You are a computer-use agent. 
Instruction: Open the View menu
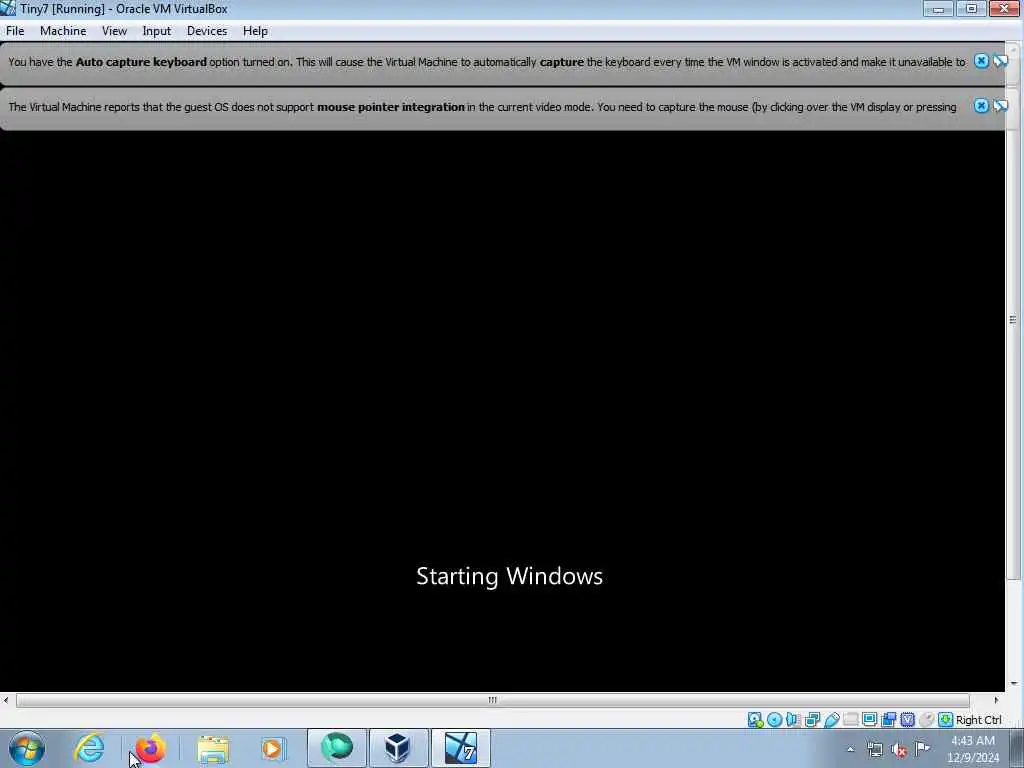point(114,31)
